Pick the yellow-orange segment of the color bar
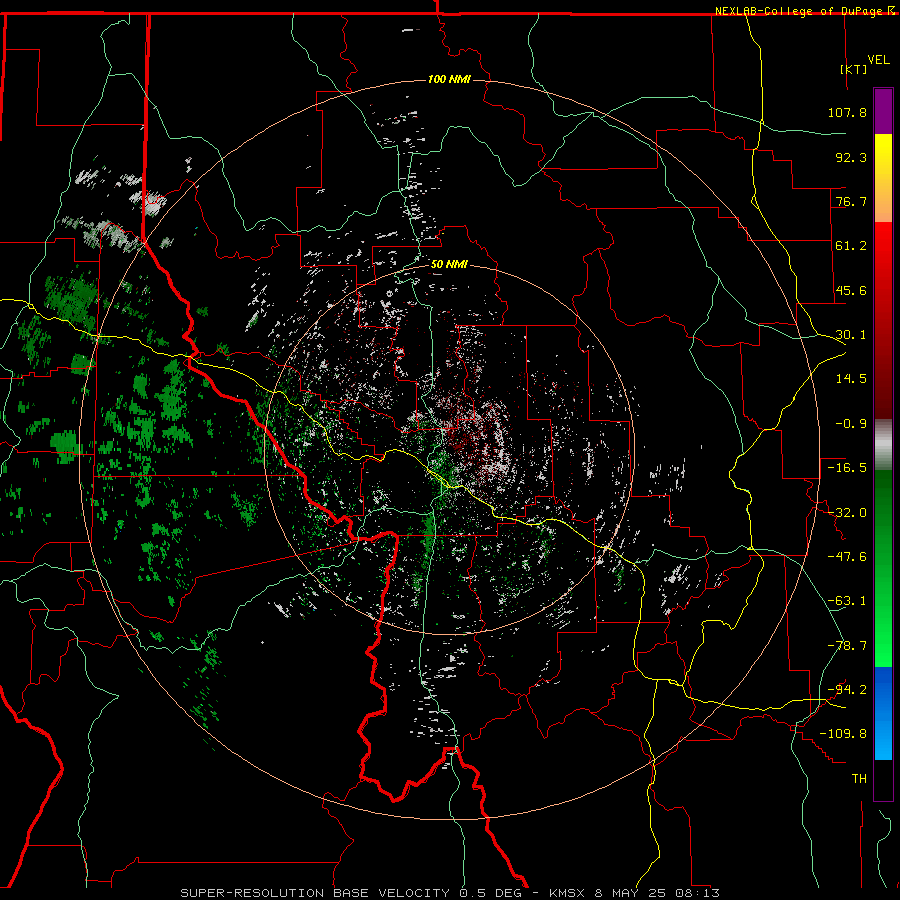This screenshot has height=900, width=900. pos(883,178)
